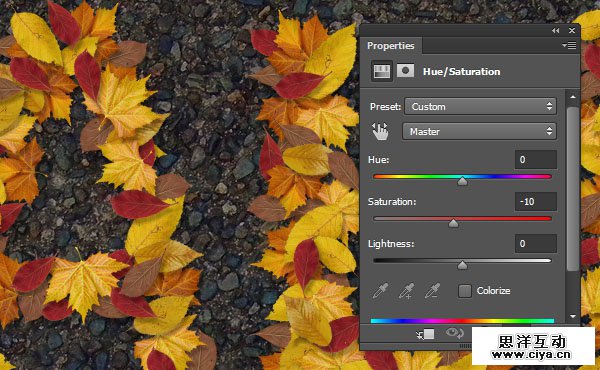Image resolution: width=600 pixels, height=370 pixels.
Task: Click the Hue value input field
Action: tap(536, 160)
